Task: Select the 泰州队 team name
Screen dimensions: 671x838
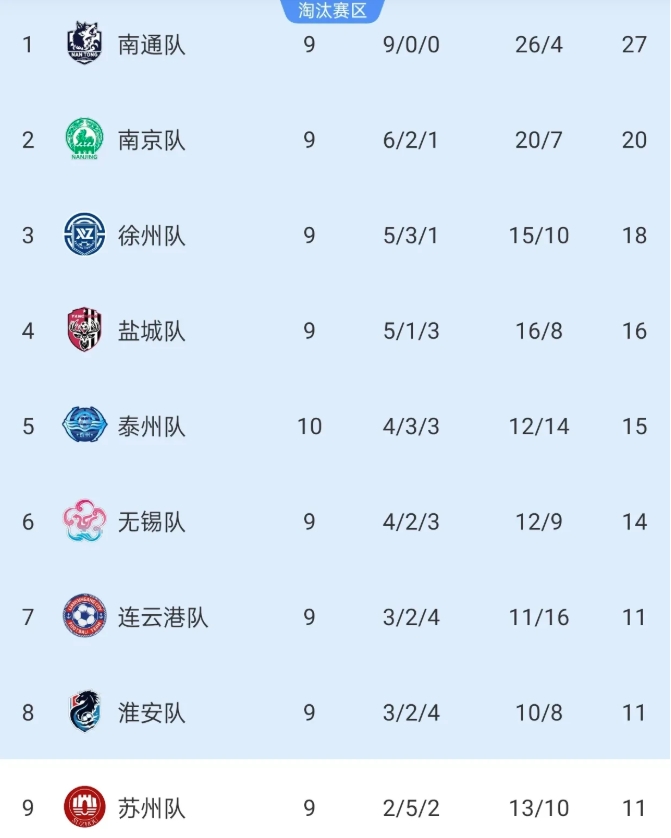Action: (x=152, y=427)
